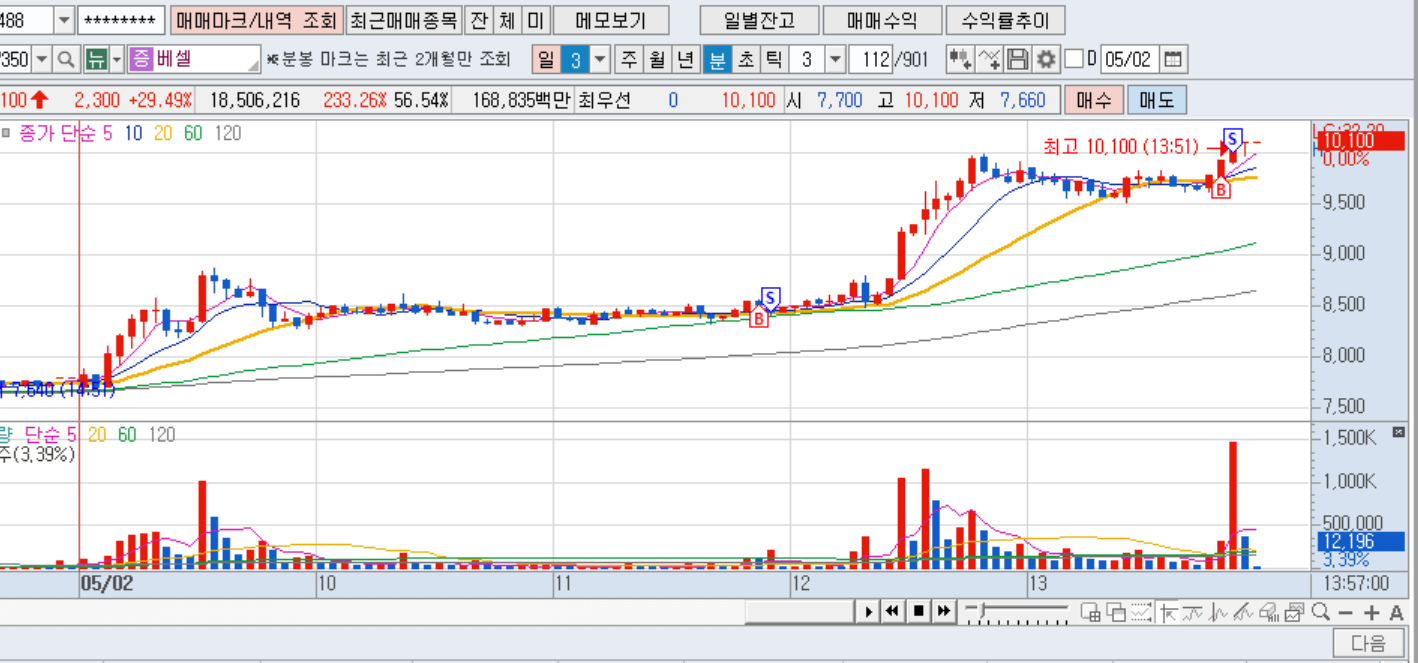Select the 주 weekly period toggle
The height and width of the screenshot is (663, 1418).
pyautogui.click(x=628, y=60)
